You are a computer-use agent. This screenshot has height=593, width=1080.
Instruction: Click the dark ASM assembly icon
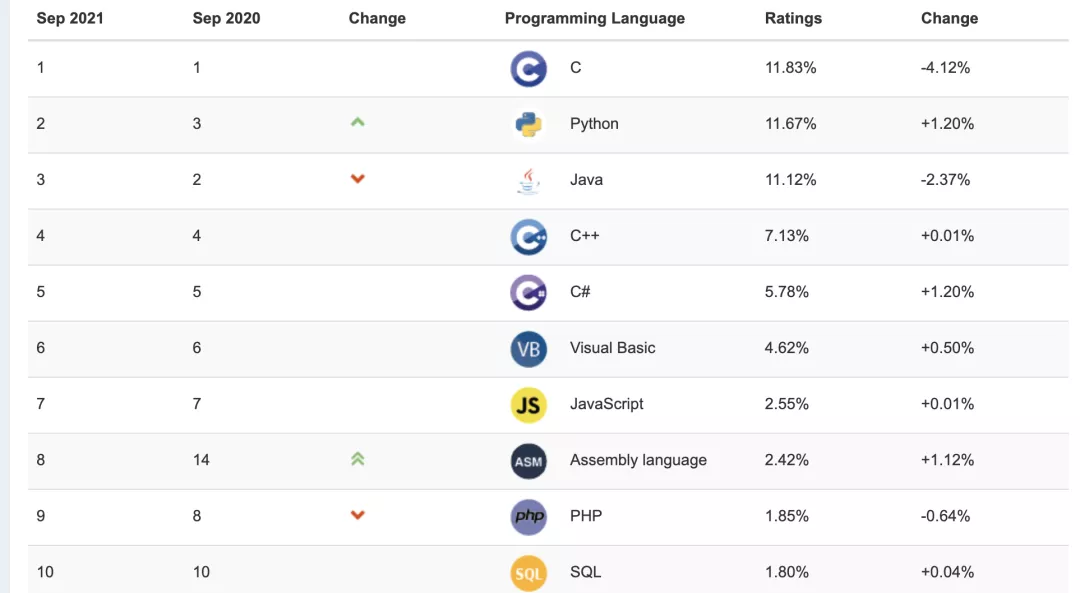click(x=528, y=461)
